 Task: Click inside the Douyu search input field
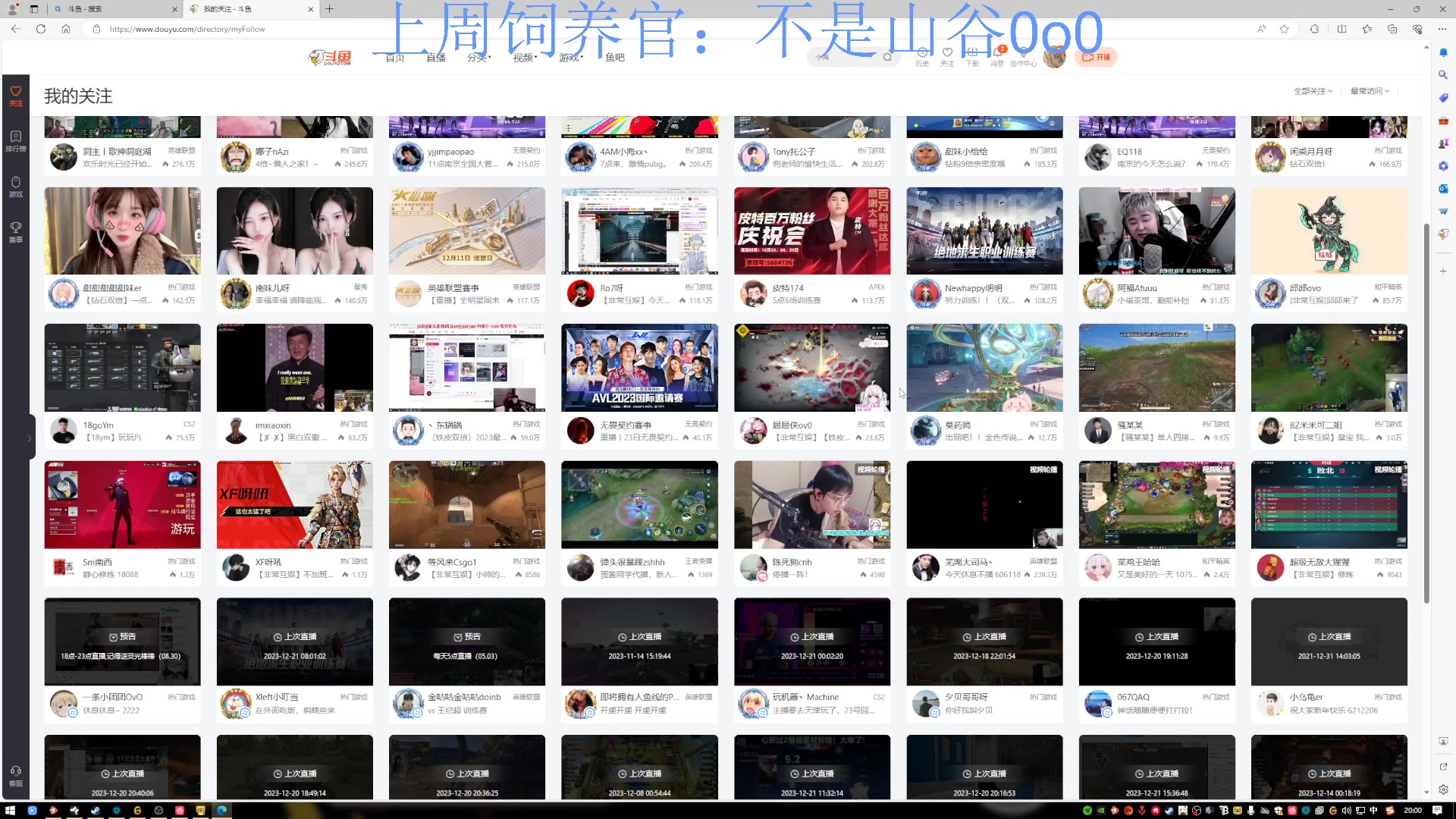pyautogui.click(x=846, y=57)
